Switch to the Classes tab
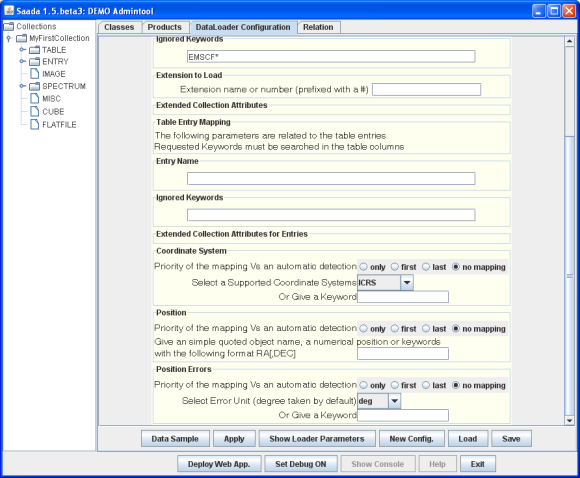Image resolution: width=580 pixels, height=478 pixels. coord(119,27)
